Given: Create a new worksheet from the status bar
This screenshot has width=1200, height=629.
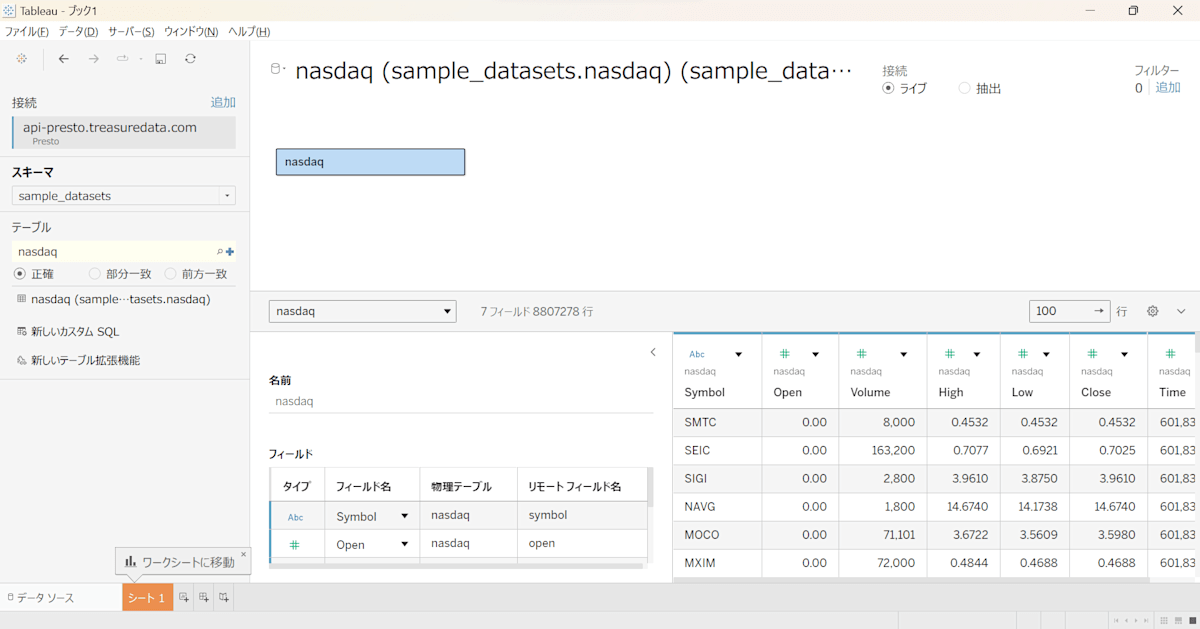Looking at the screenshot, I should click(x=182, y=596).
